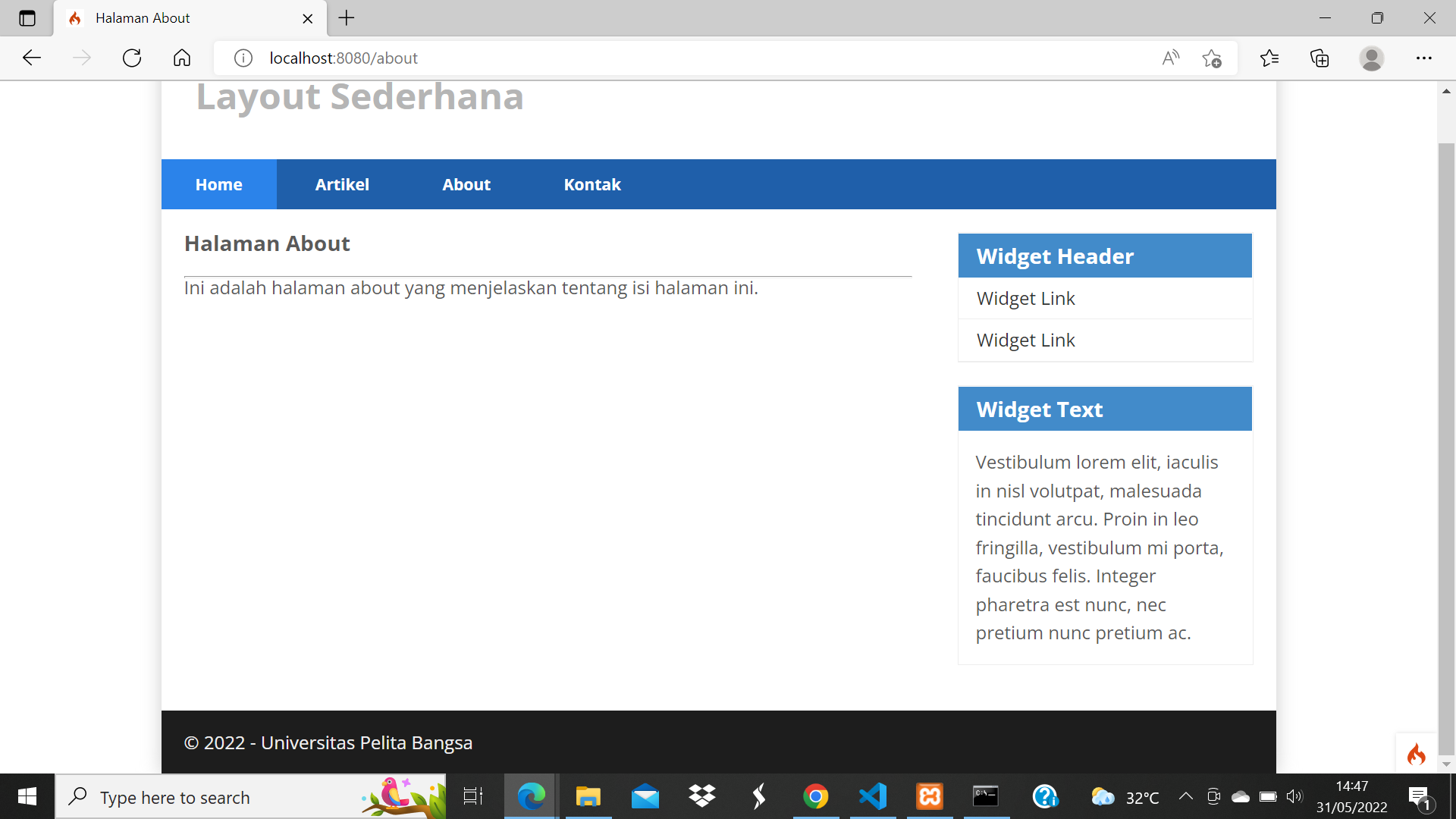Open the browser Settings and more menu
This screenshot has height=819, width=1456.
[1423, 58]
